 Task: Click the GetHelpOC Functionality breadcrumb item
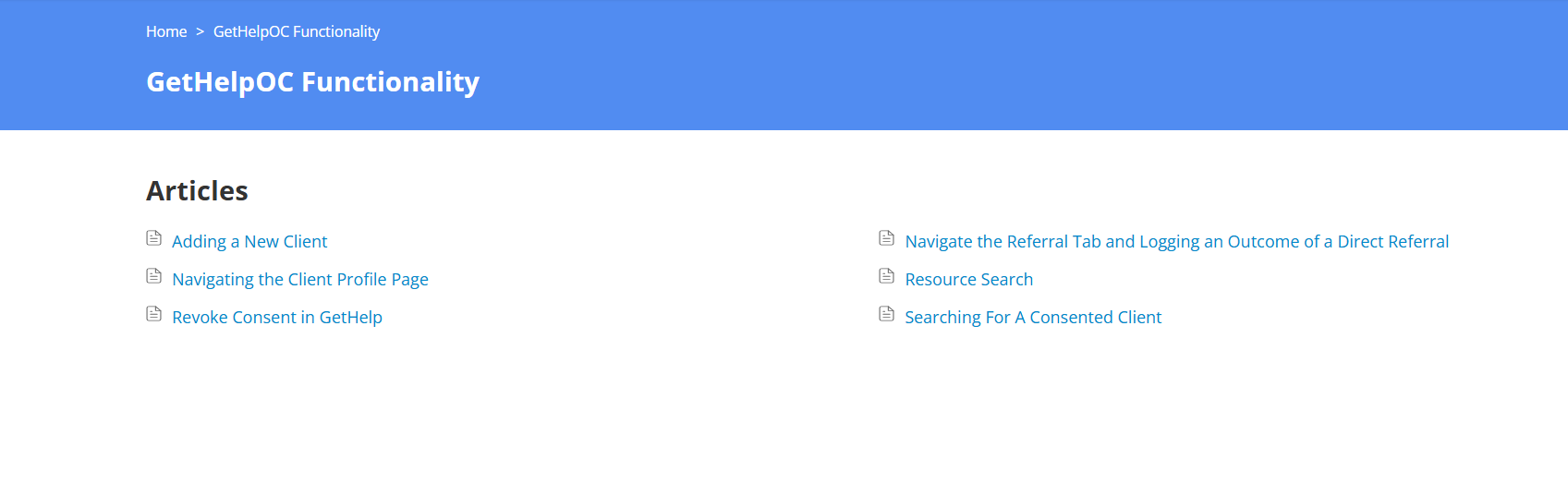tap(297, 31)
